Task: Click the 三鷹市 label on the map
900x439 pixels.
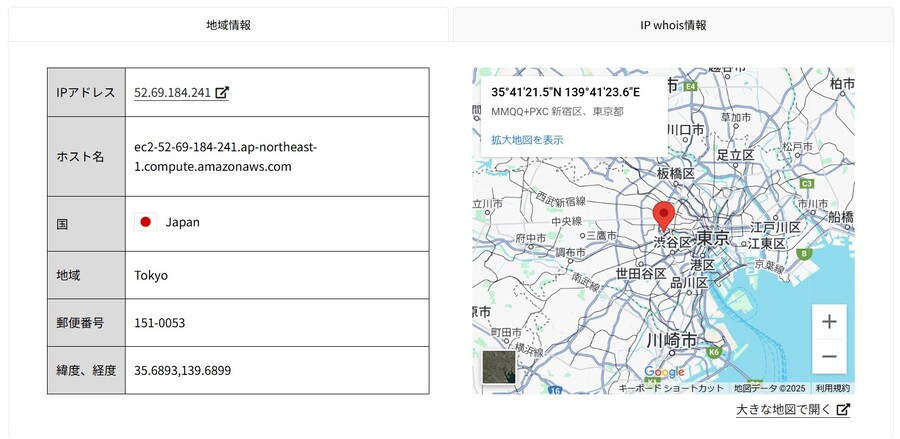Action: (x=601, y=235)
